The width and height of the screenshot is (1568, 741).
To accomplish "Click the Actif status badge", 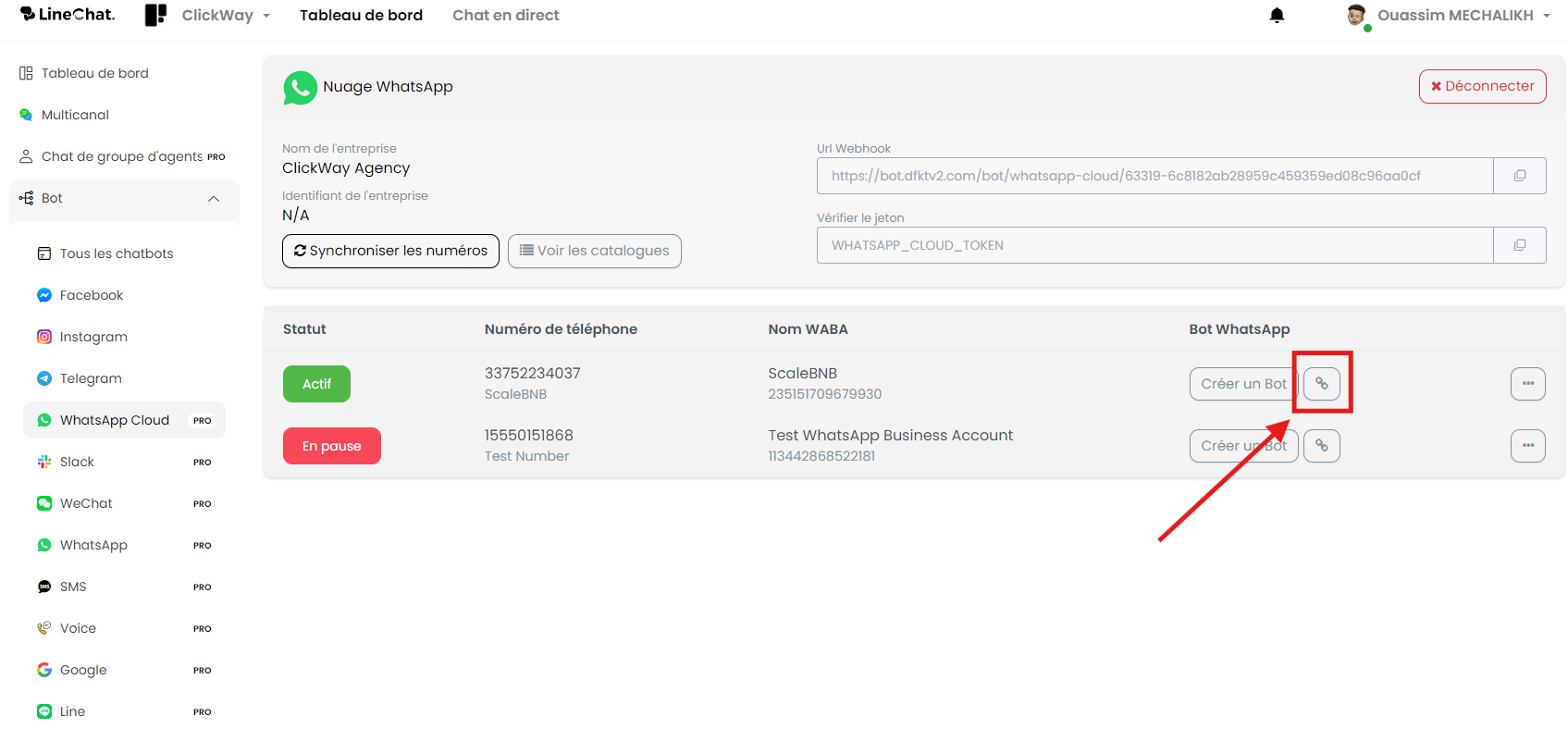I will tap(316, 384).
